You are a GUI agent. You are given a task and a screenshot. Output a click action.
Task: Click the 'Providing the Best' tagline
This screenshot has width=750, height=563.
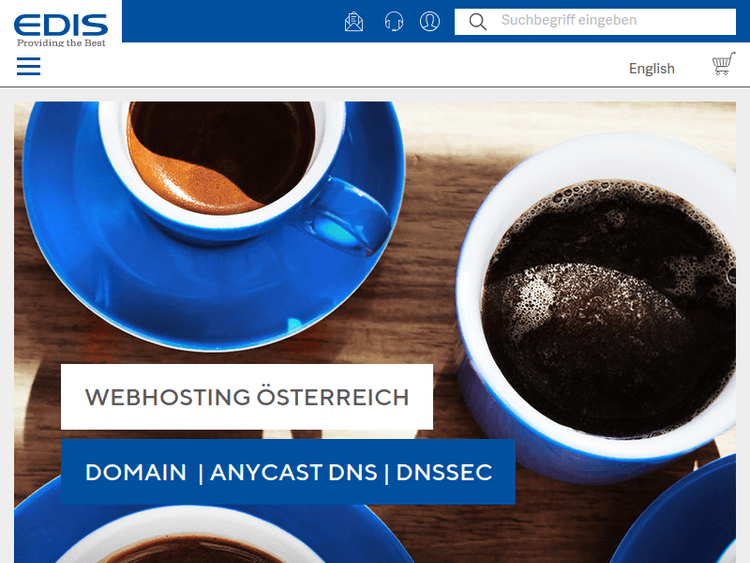click(x=61, y=43)
